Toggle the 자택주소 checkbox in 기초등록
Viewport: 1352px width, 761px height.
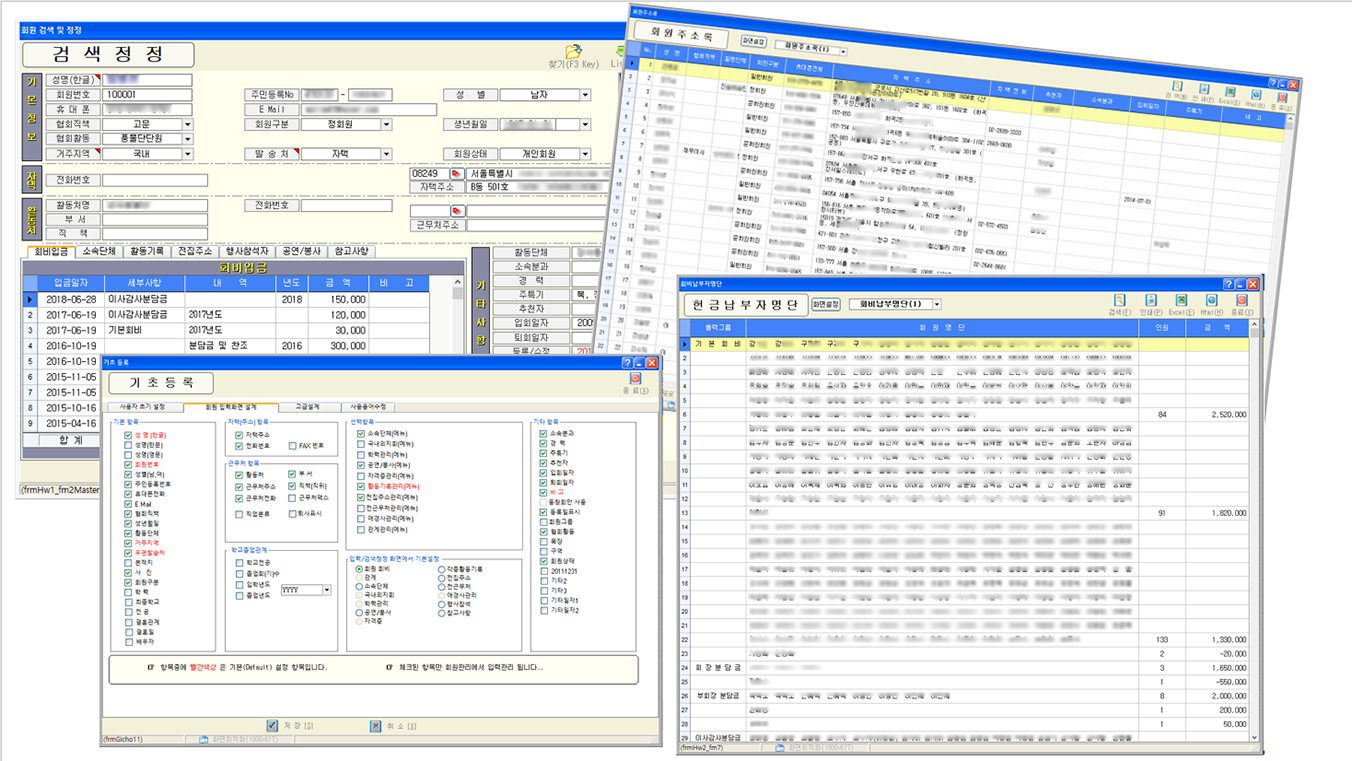pos(237,435)
